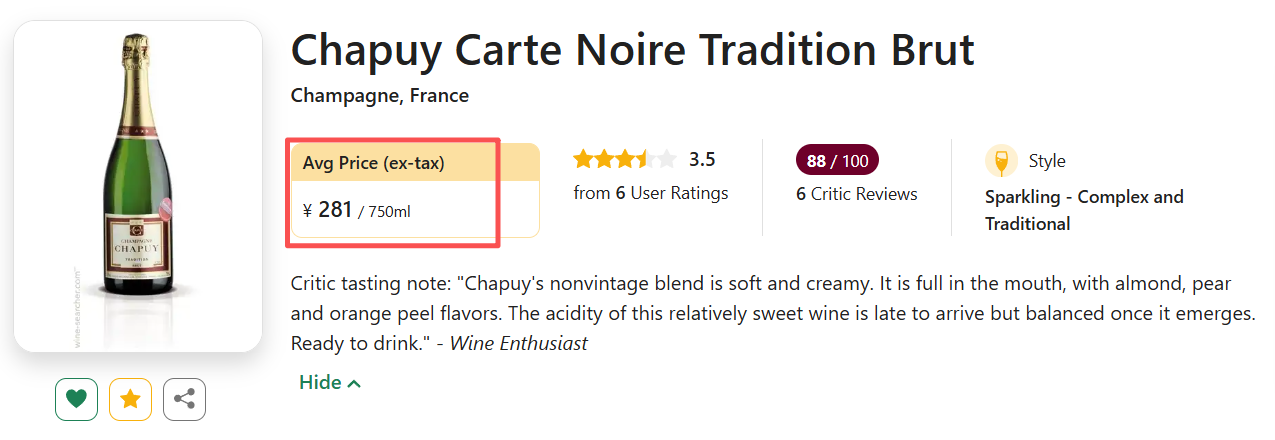
Task: Click the Chapuy Carte Noire Tradition Brut title
Action: click(632, 50)
